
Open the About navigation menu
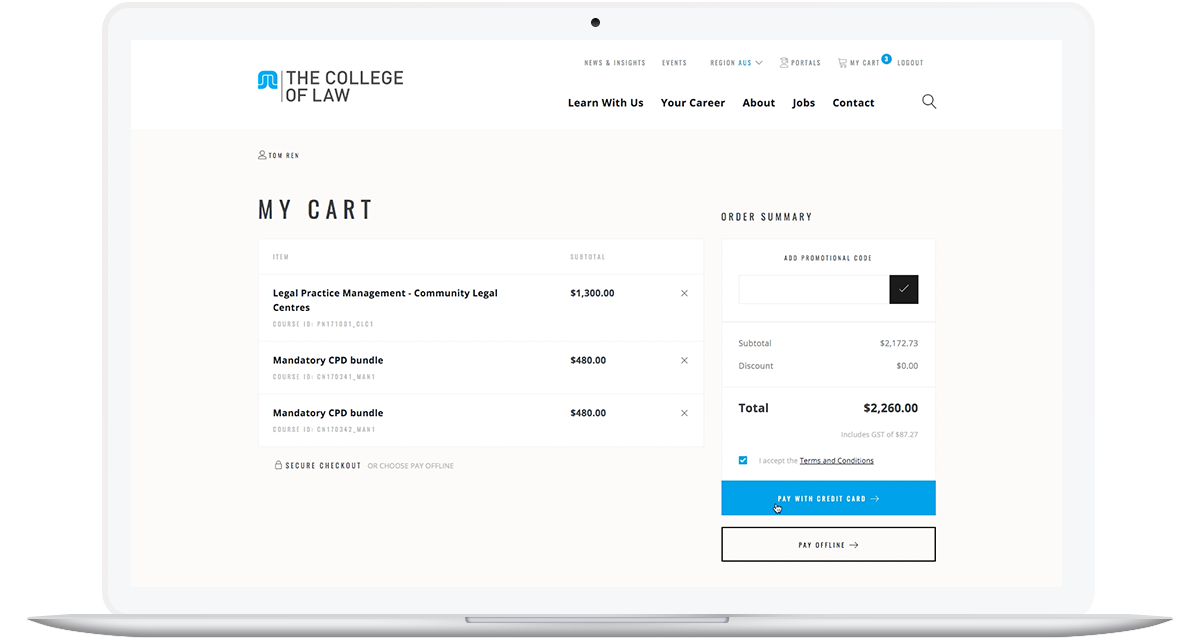pyautogui.click(x=758, y=102)
